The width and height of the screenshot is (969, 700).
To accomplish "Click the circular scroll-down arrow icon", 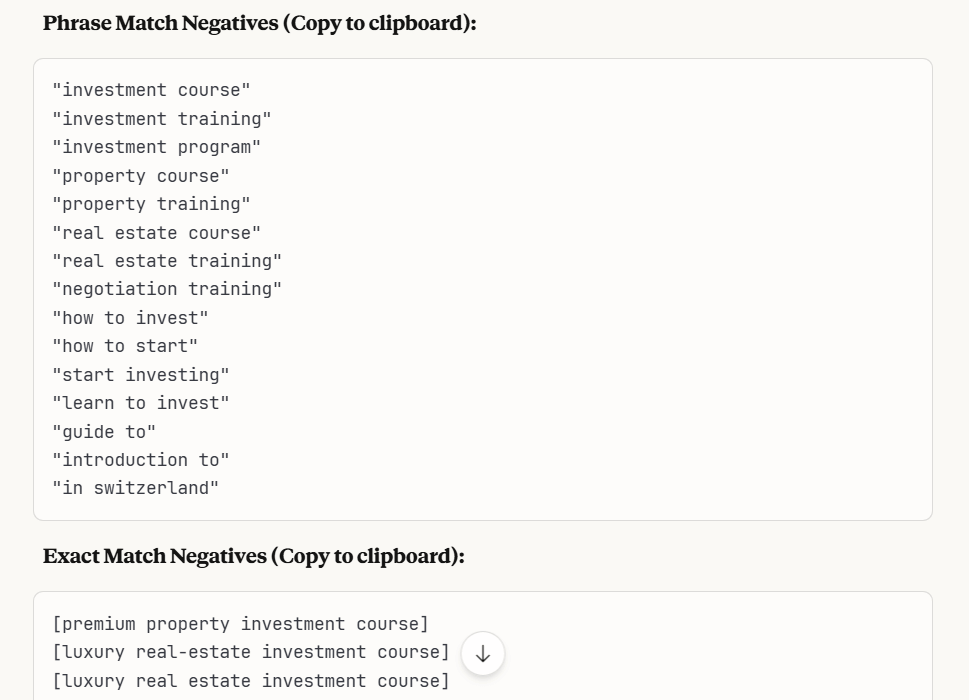I will [483, 652].
